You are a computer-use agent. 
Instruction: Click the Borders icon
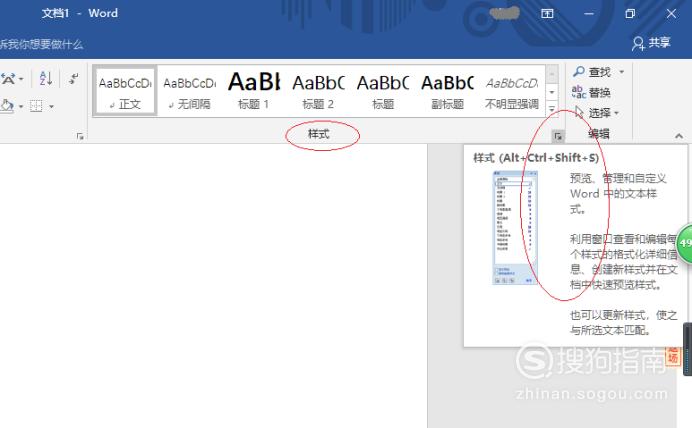(36, 106)
